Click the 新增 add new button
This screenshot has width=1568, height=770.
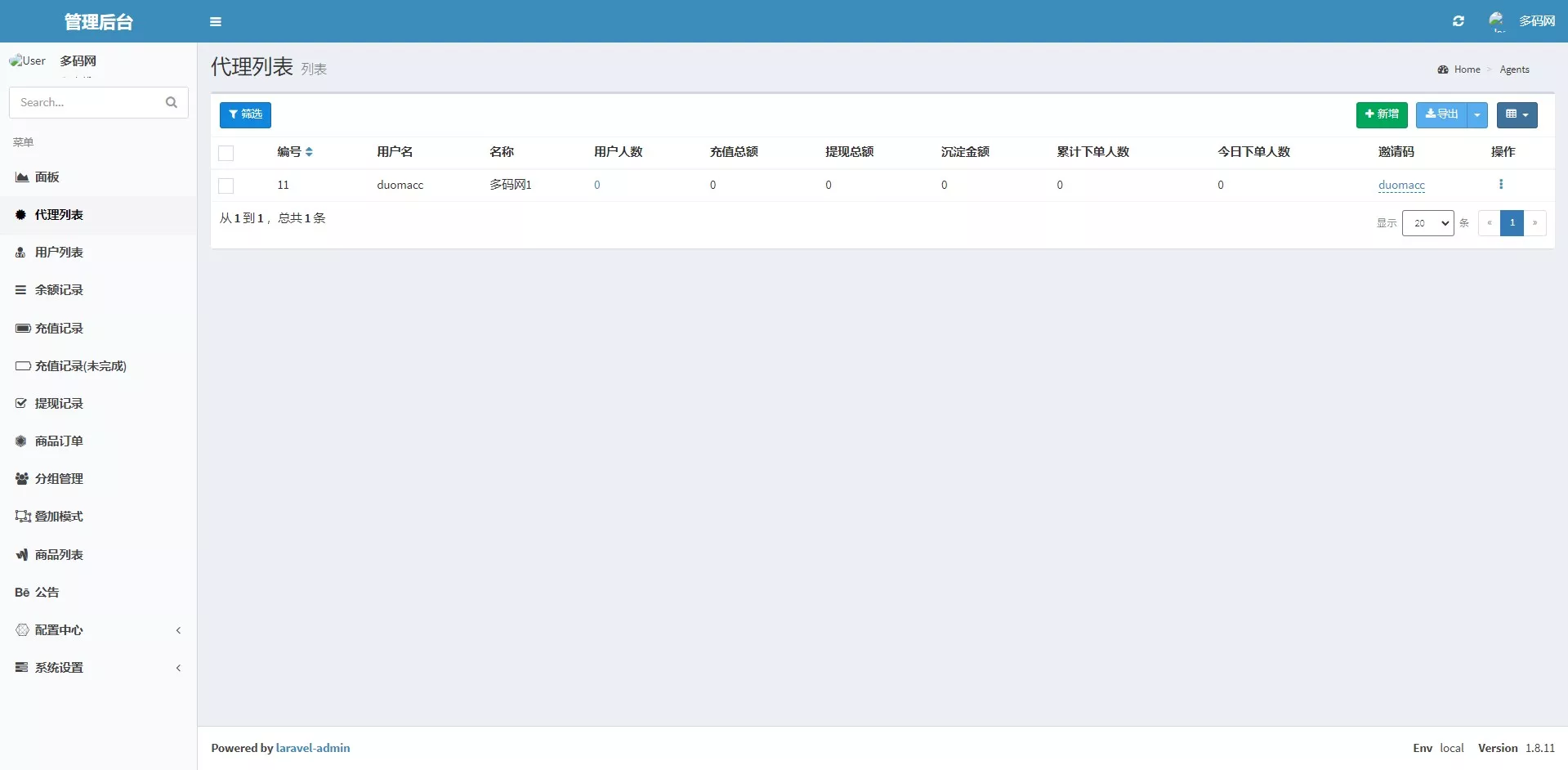click(1382, 114)
